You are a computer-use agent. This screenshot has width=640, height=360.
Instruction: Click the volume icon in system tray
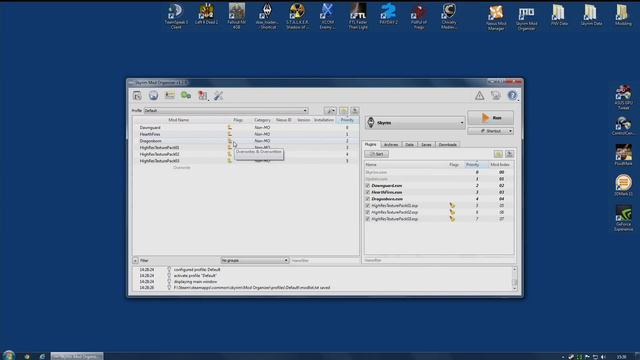point(603,357)
